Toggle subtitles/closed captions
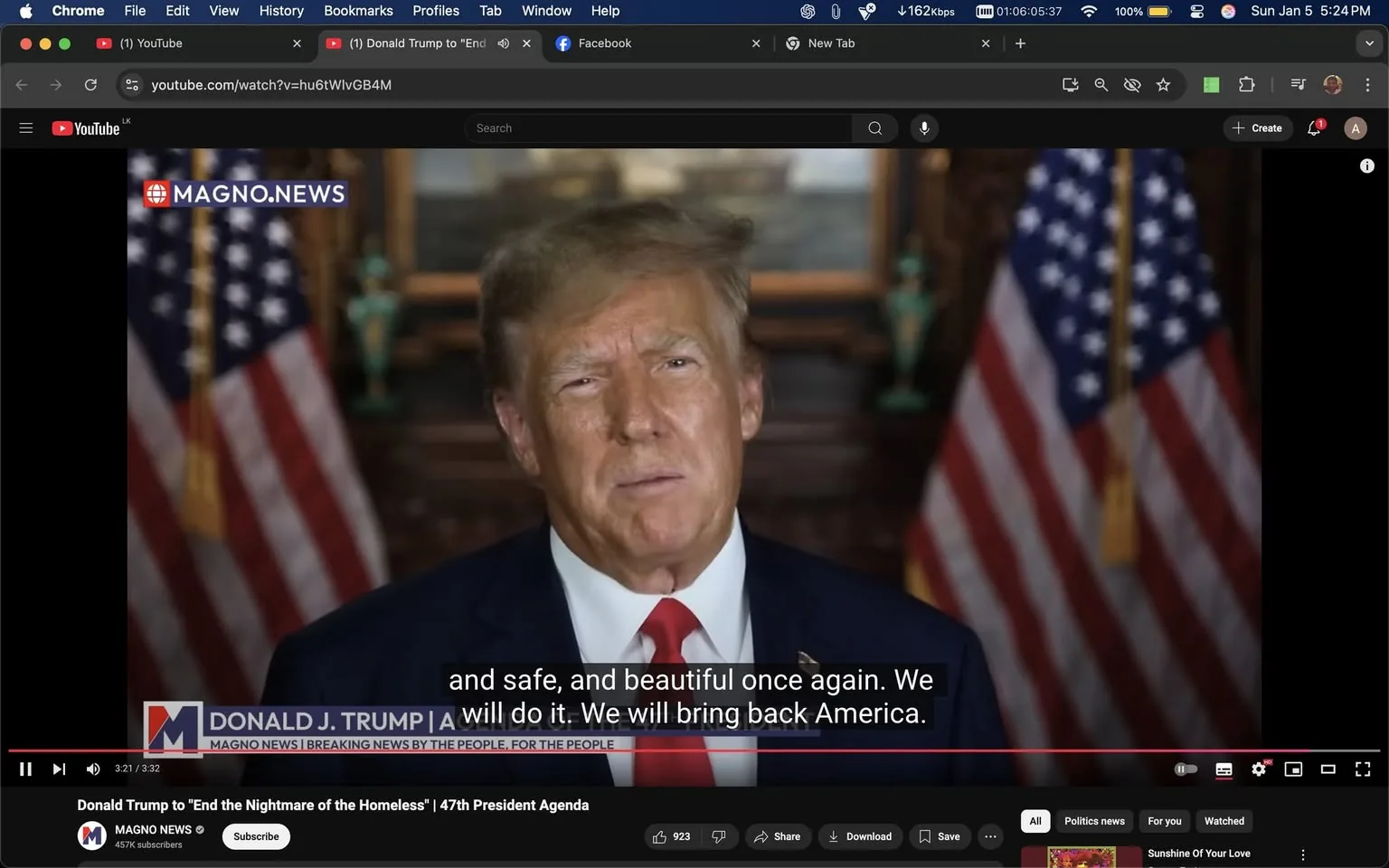This screenshot has height=868, width=1389. (x=1224, y=769)
